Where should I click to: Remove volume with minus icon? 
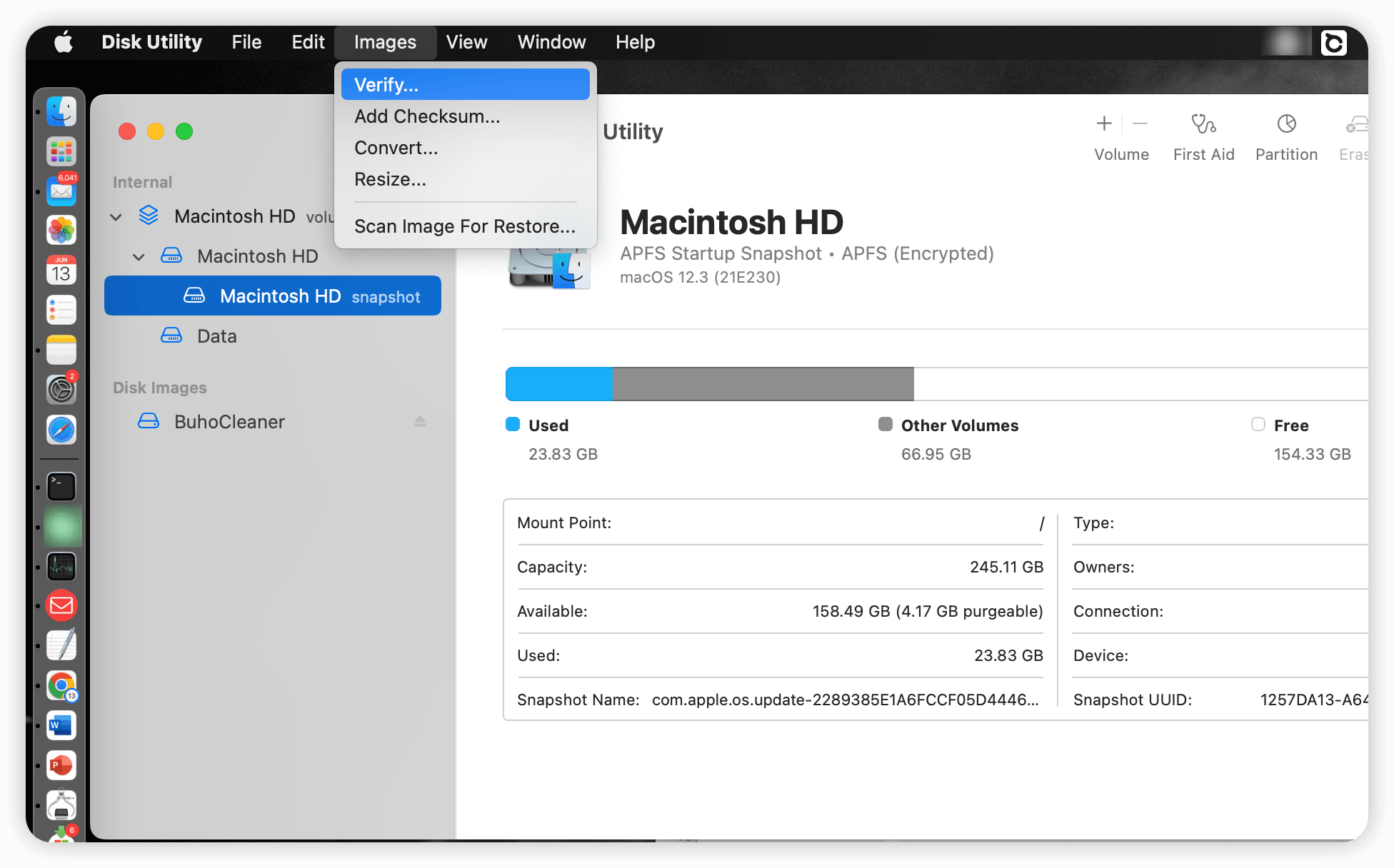coord(1140,123)
